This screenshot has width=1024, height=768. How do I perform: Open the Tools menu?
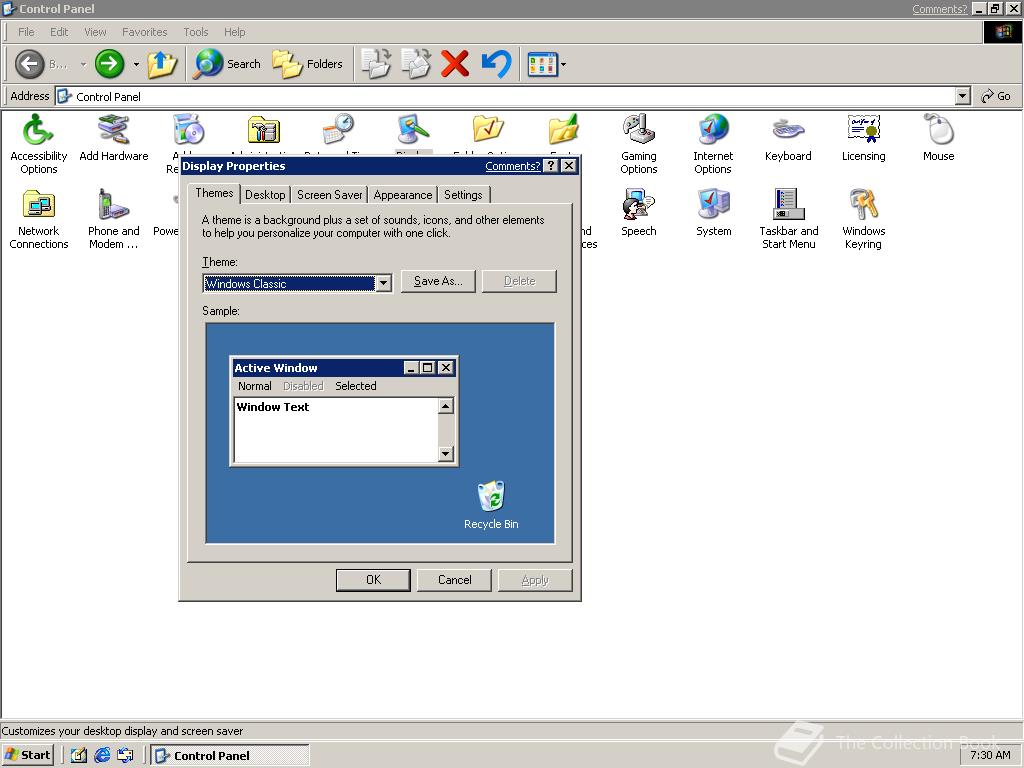click(x=195, y=31)
